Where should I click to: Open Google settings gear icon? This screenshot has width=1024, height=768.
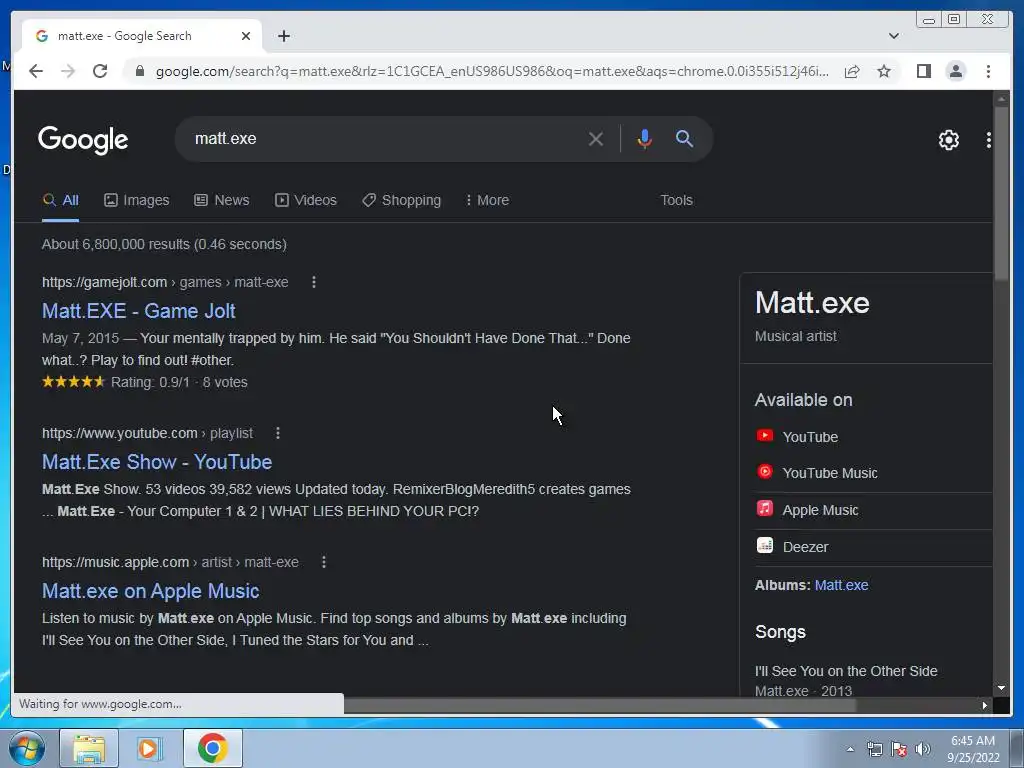coord(948,140)
